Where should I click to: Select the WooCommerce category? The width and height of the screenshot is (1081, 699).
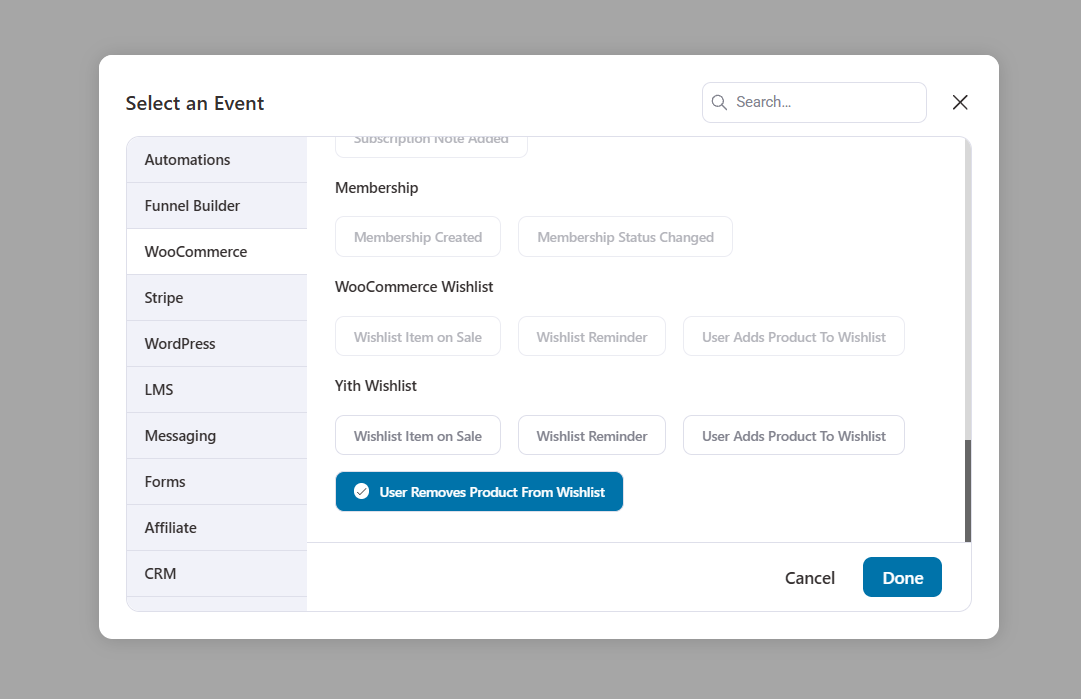[x=216, y=252]
